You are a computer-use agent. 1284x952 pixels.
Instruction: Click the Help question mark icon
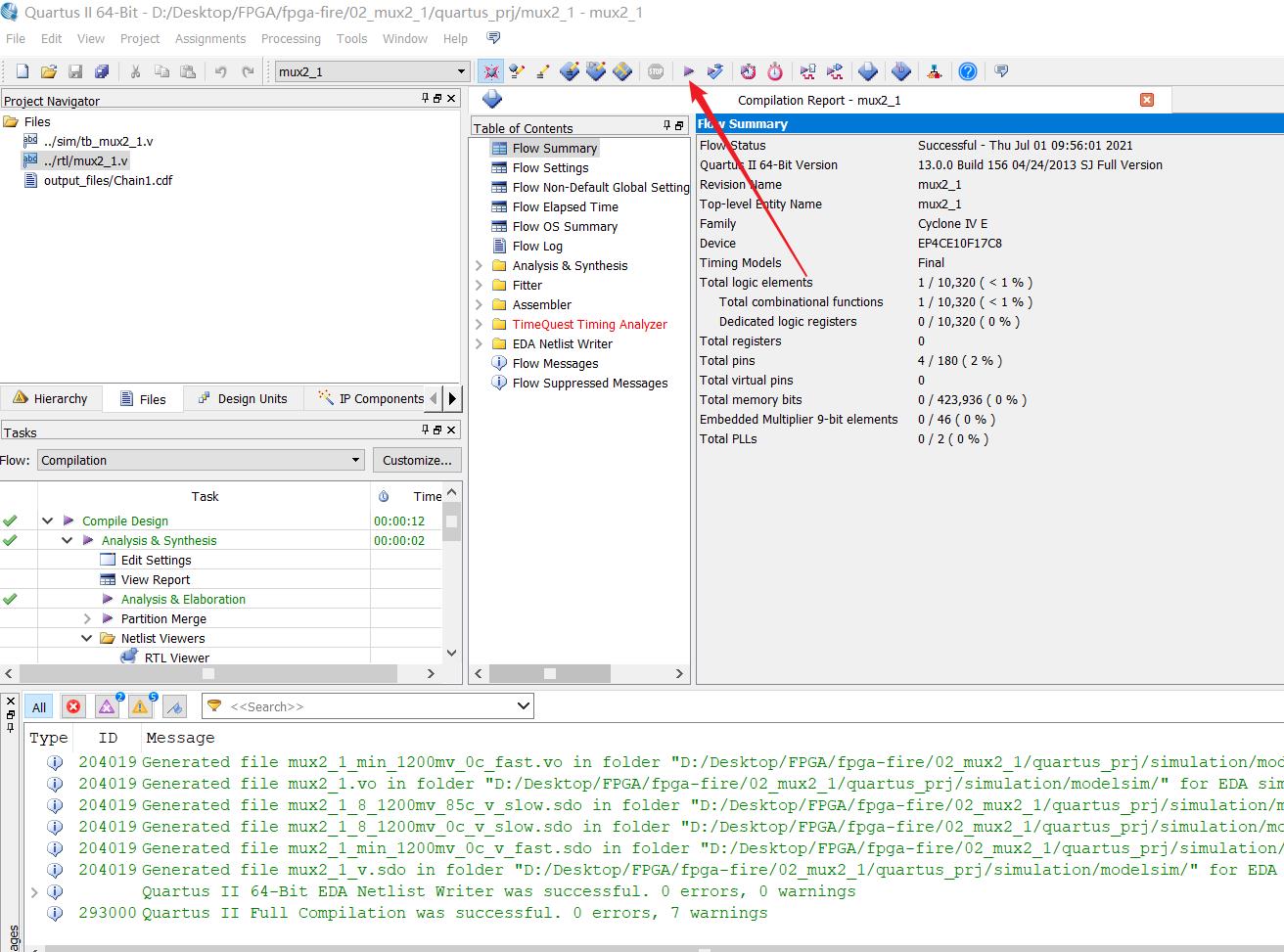tap(967, 71)
